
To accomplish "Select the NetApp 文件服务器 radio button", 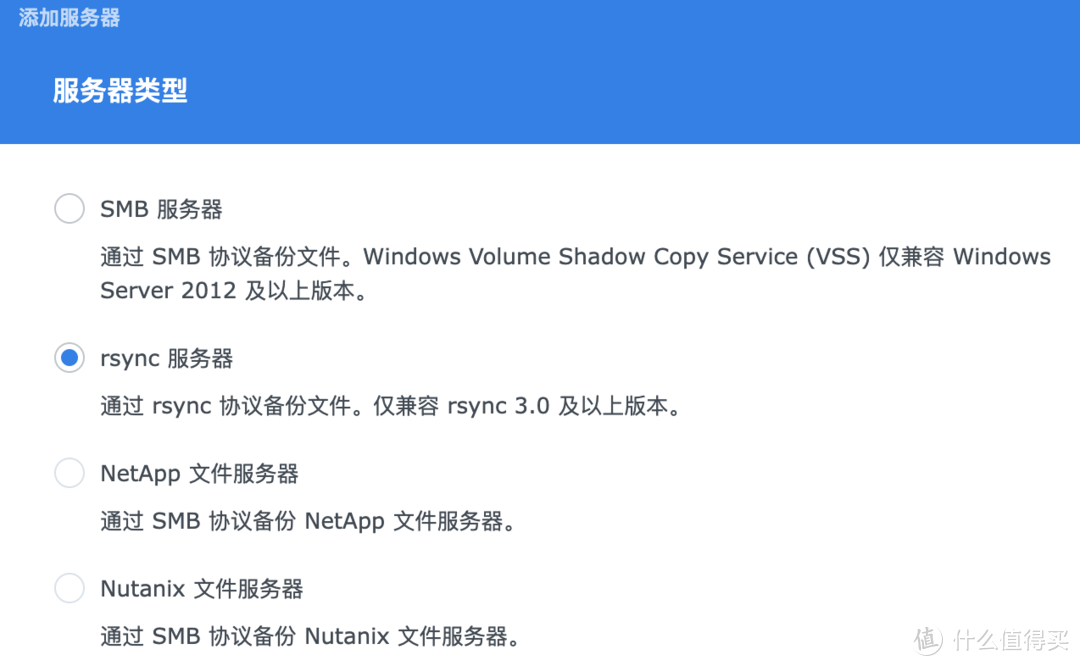I will click(69, 472).
